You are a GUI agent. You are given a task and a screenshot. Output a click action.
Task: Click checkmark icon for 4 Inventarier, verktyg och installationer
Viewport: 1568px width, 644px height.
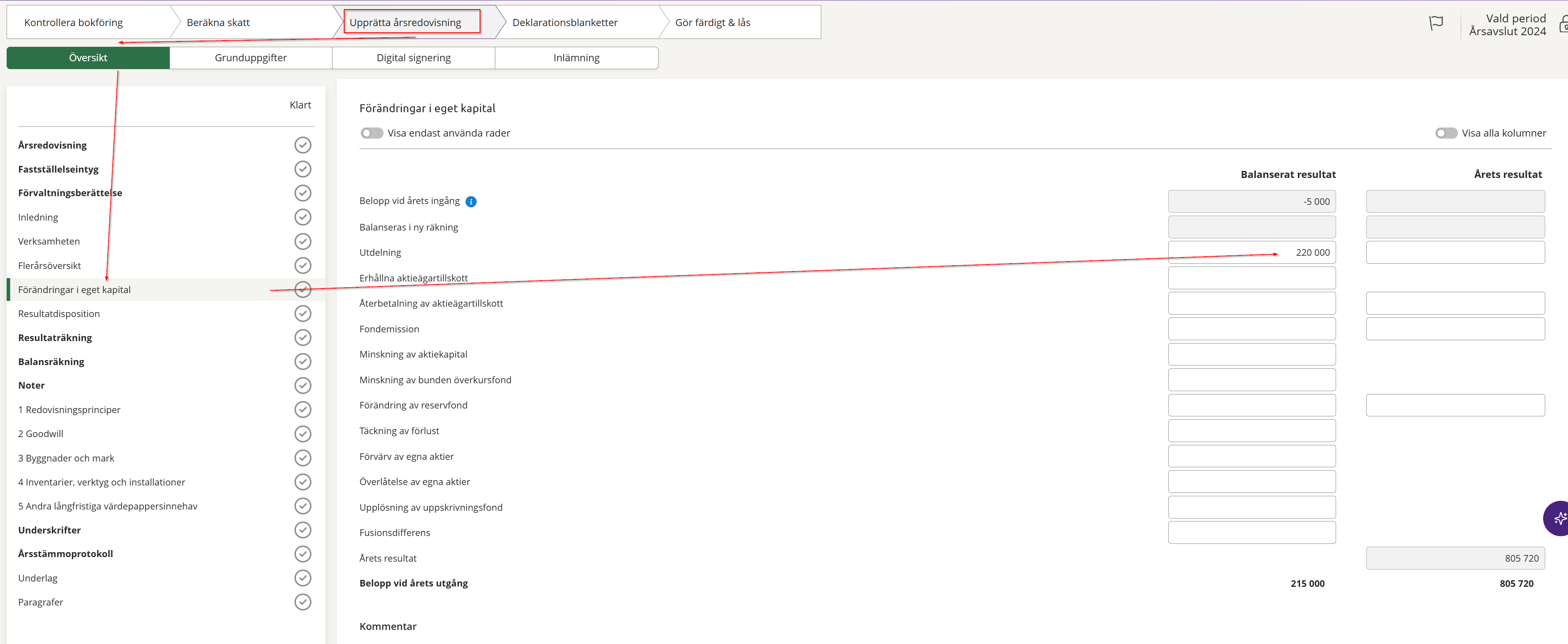pos(302,482)
